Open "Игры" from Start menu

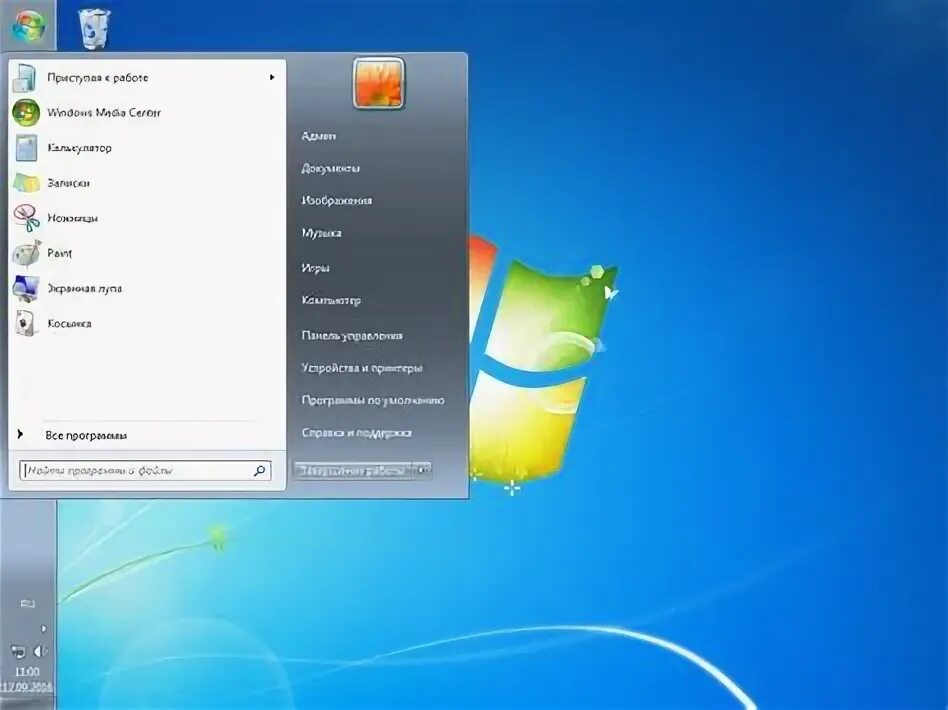(315, 267)
